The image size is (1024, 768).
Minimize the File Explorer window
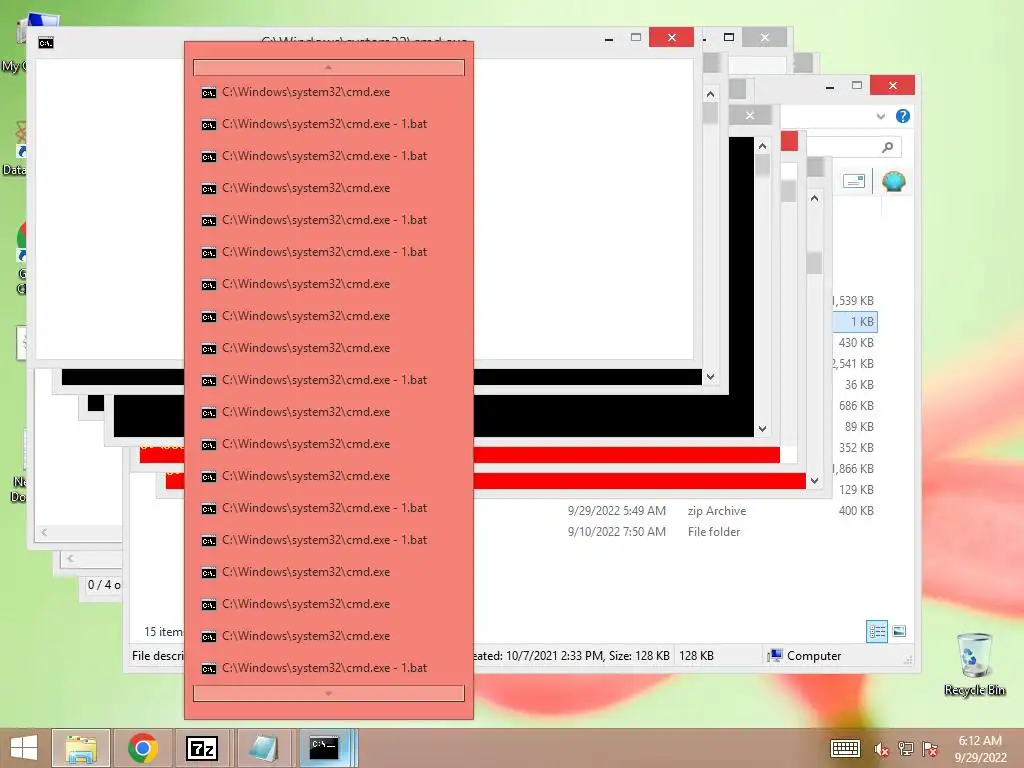coord(829,86)
